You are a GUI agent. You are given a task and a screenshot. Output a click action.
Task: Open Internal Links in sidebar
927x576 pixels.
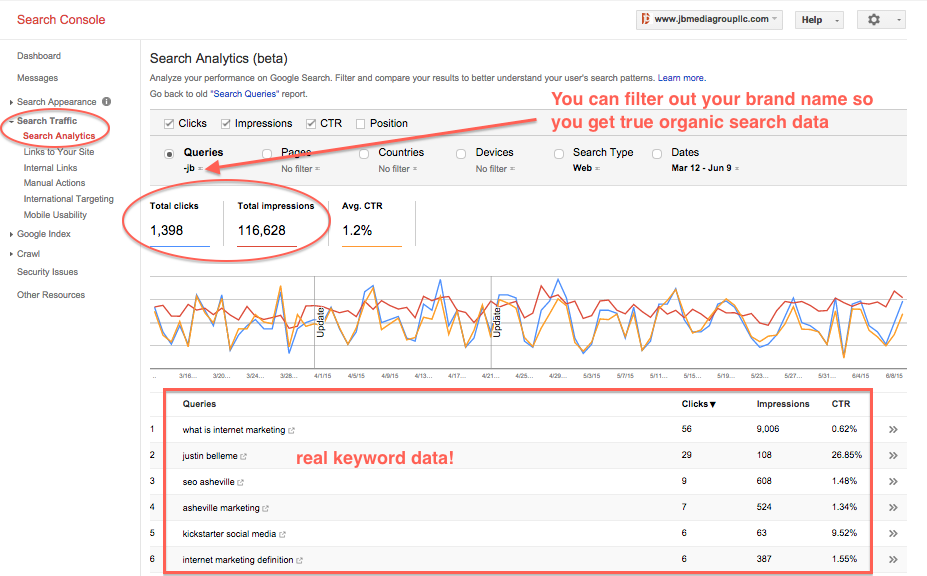click(50, 168)
